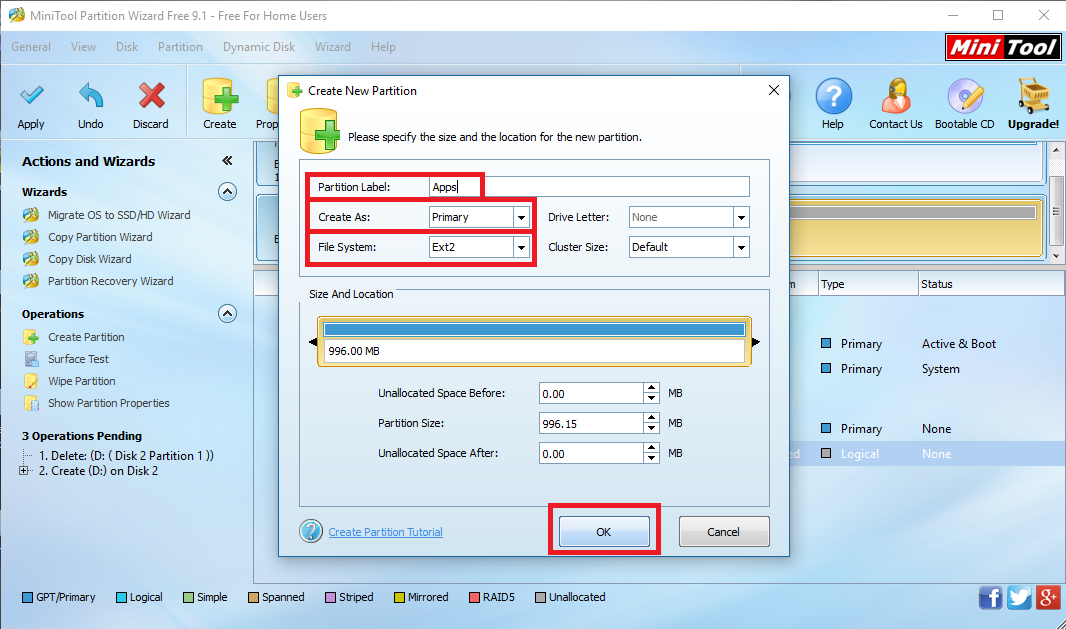Click the Unallocated Space After field
The height and width of the screenshot is (629, 1066).
coord(591,454)
